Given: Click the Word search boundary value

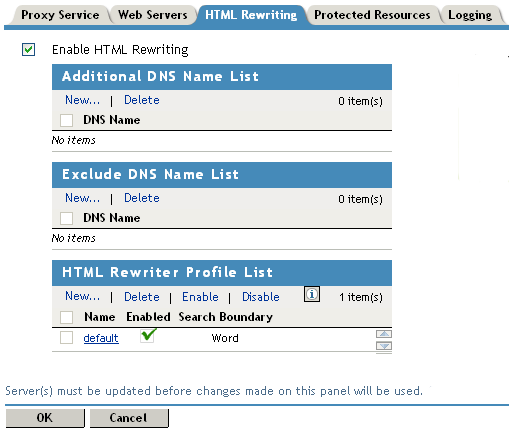Looking at the screenshot, I should point(225,338).
